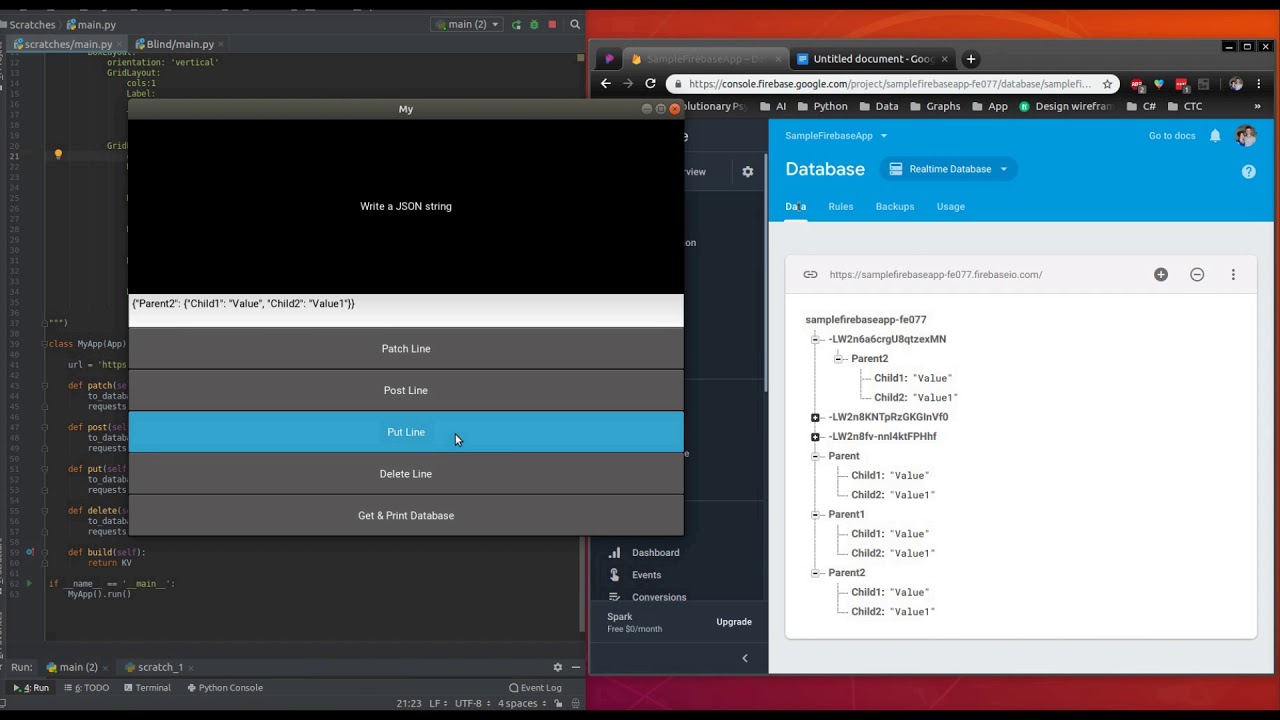
Task: Click the PyCharm rerun icon next to main (2)
Action: pos(516,24)
